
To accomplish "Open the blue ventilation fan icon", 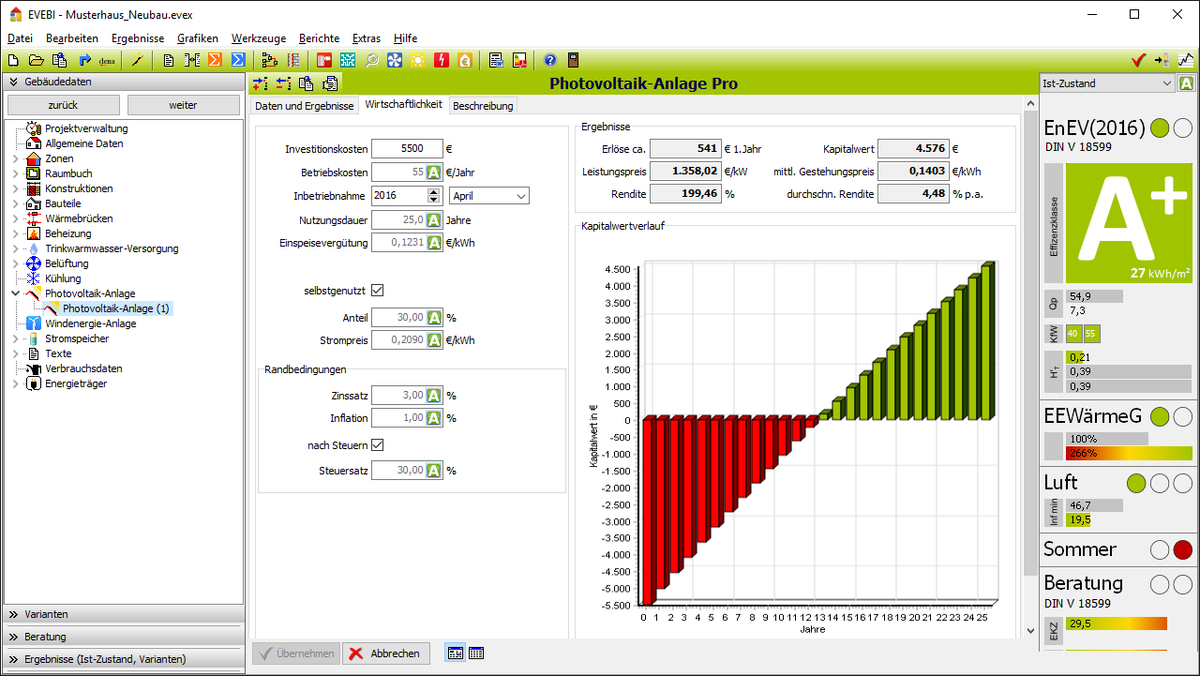I will 395,60.
